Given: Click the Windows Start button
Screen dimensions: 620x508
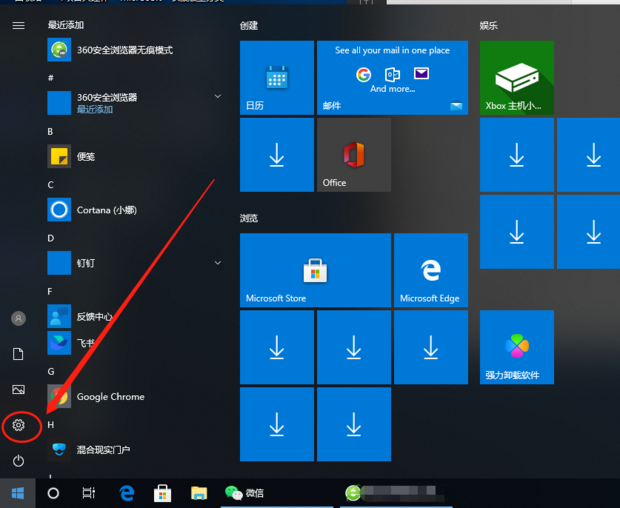Looking at the screenshot, I should (x=18, y=493).
